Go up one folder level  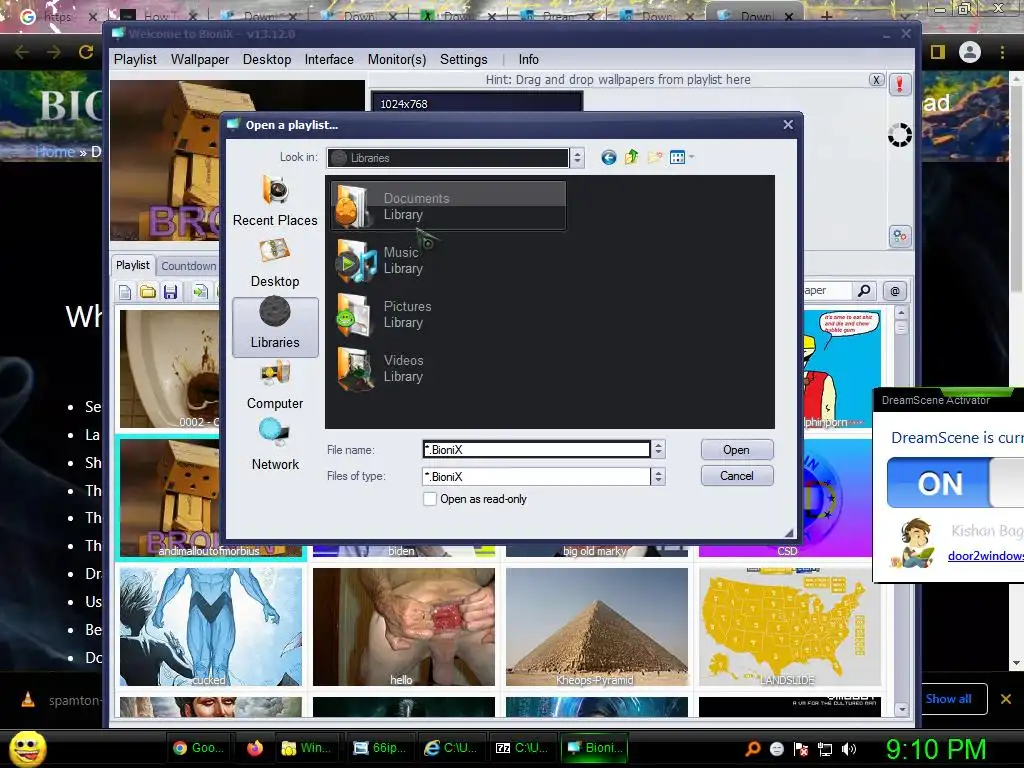[x=632, y=157]
